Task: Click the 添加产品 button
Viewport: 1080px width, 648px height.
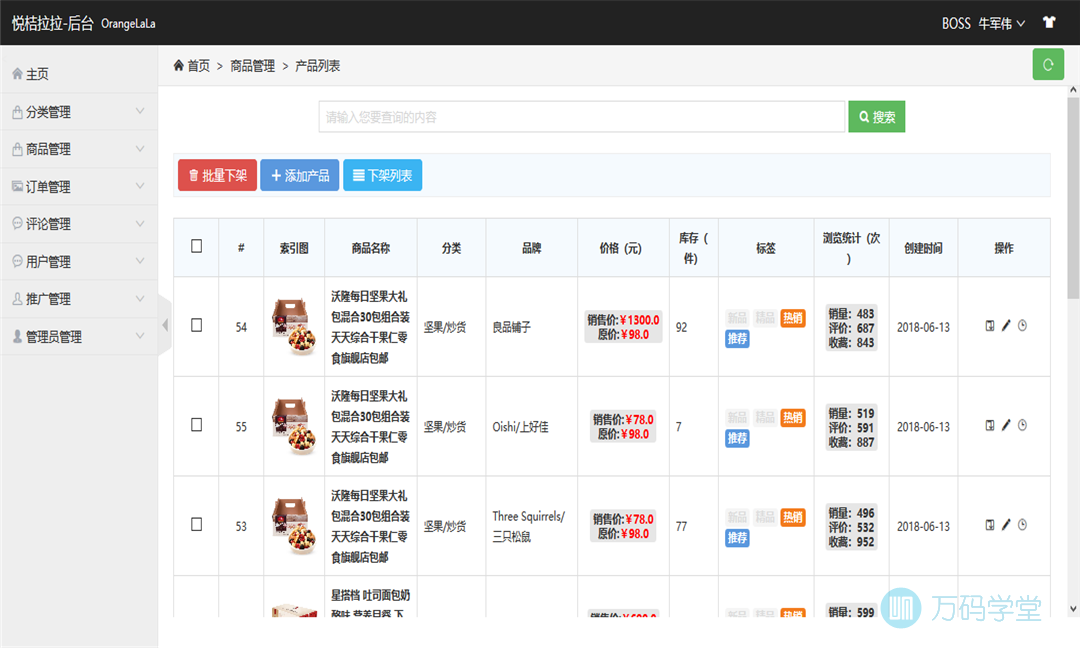Action: click(300, 176)
